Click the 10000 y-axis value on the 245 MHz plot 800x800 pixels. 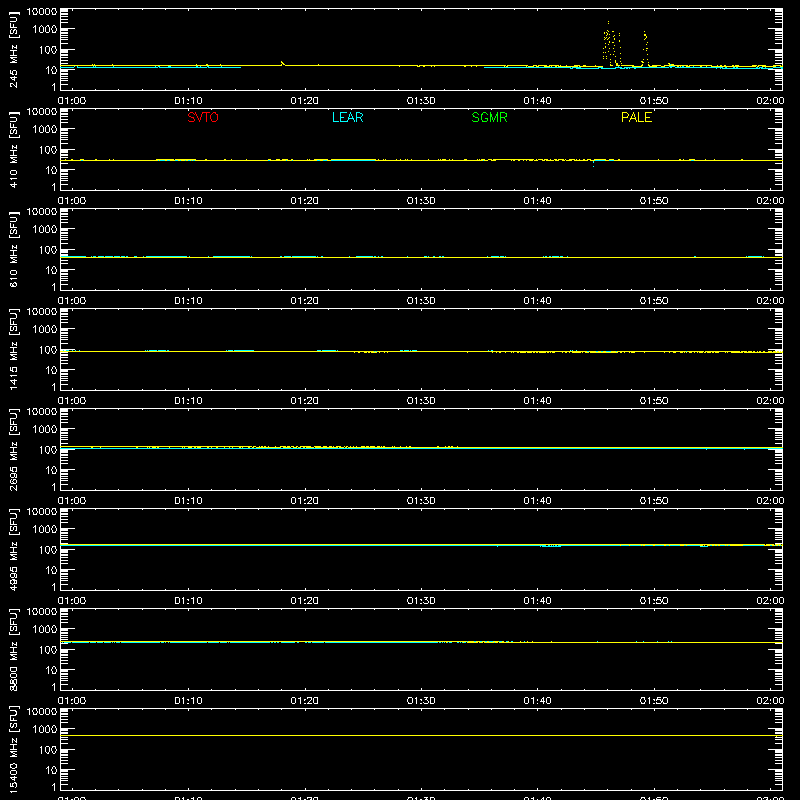pyautogui.click(x=42, y=12)
